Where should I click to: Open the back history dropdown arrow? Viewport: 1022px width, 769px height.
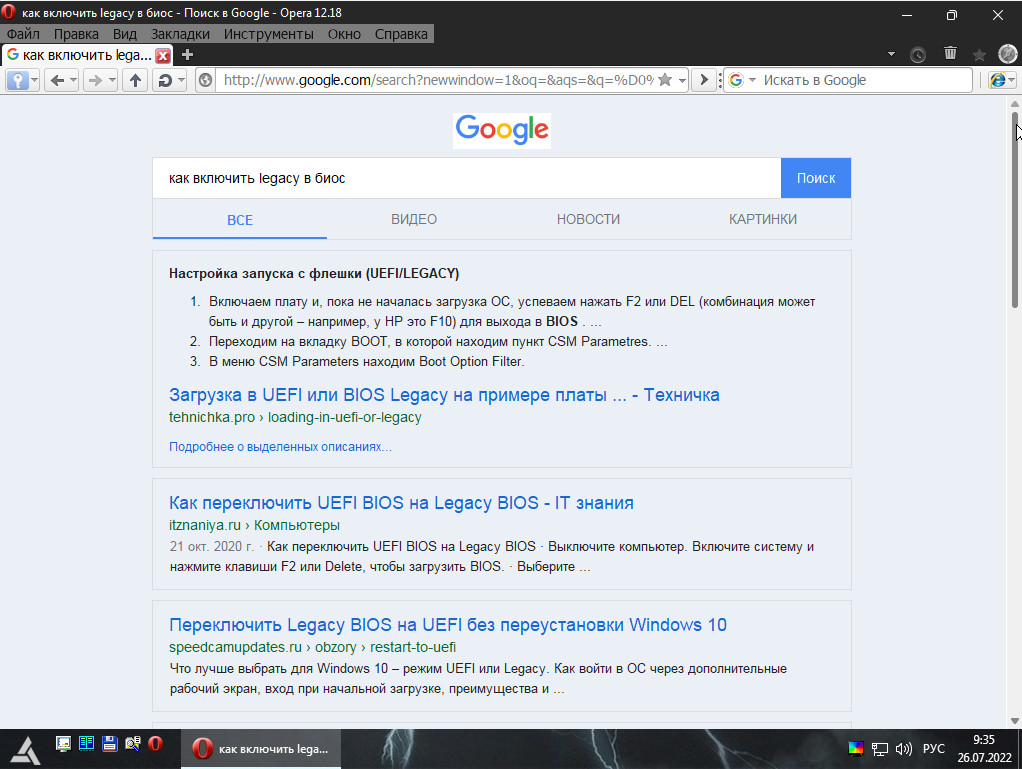73,80
